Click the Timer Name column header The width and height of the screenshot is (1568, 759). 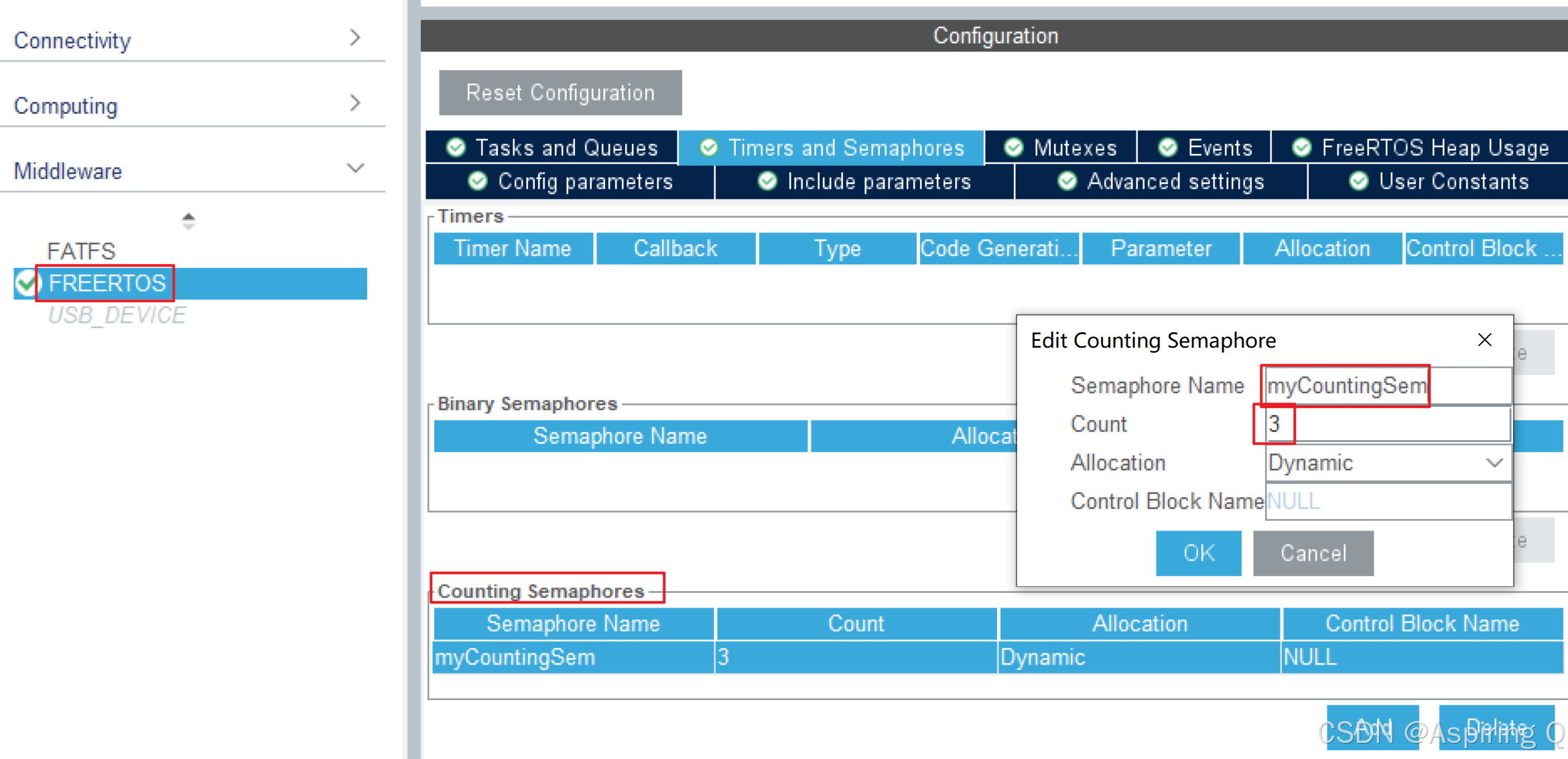[513, 249]
